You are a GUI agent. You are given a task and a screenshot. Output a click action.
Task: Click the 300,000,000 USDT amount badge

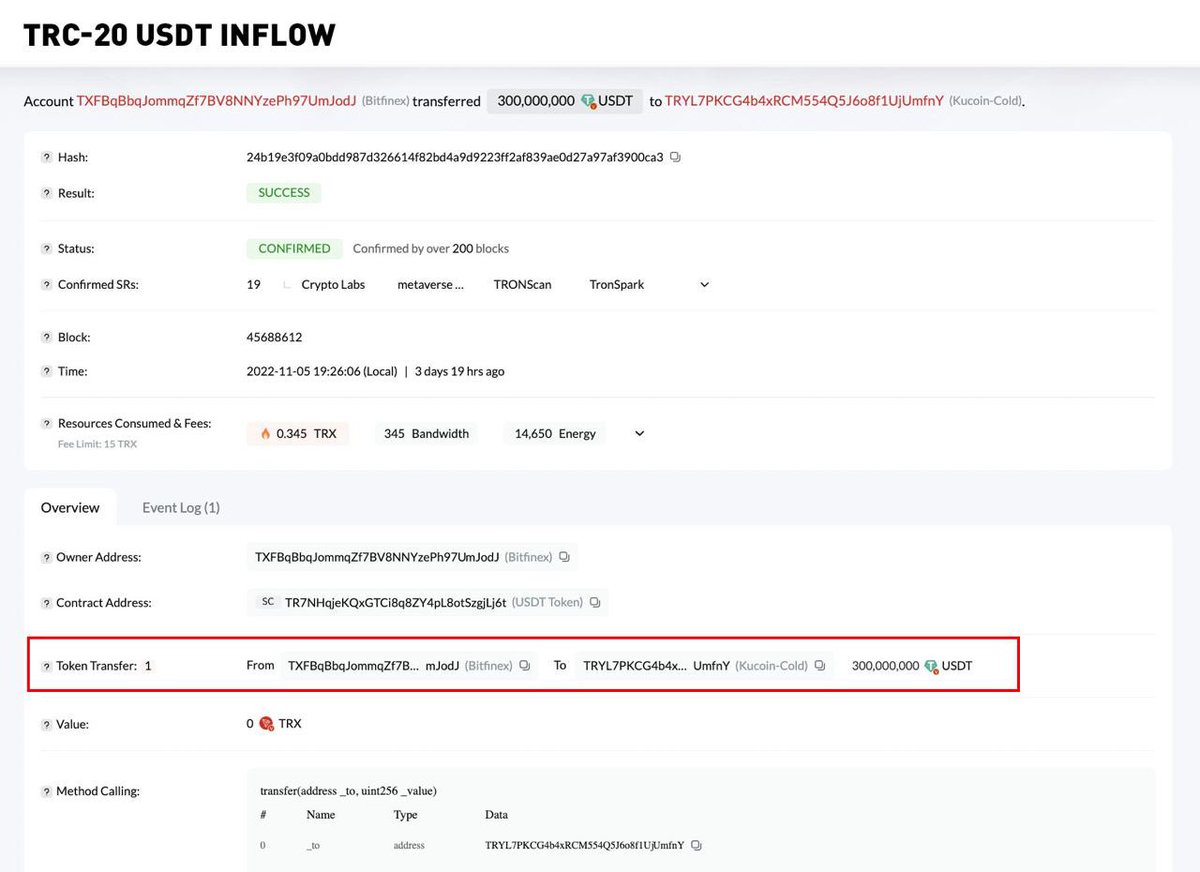pos(564,100)
